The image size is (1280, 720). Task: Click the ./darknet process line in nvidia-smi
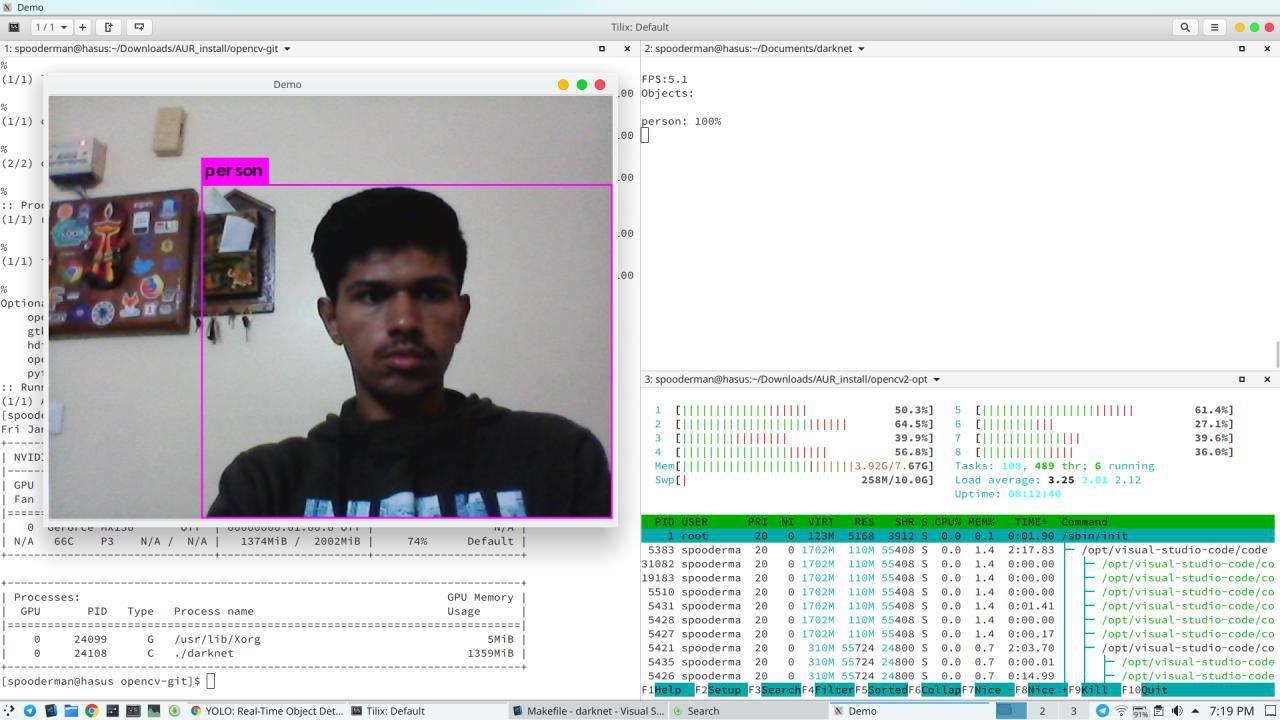pos(264,653)
